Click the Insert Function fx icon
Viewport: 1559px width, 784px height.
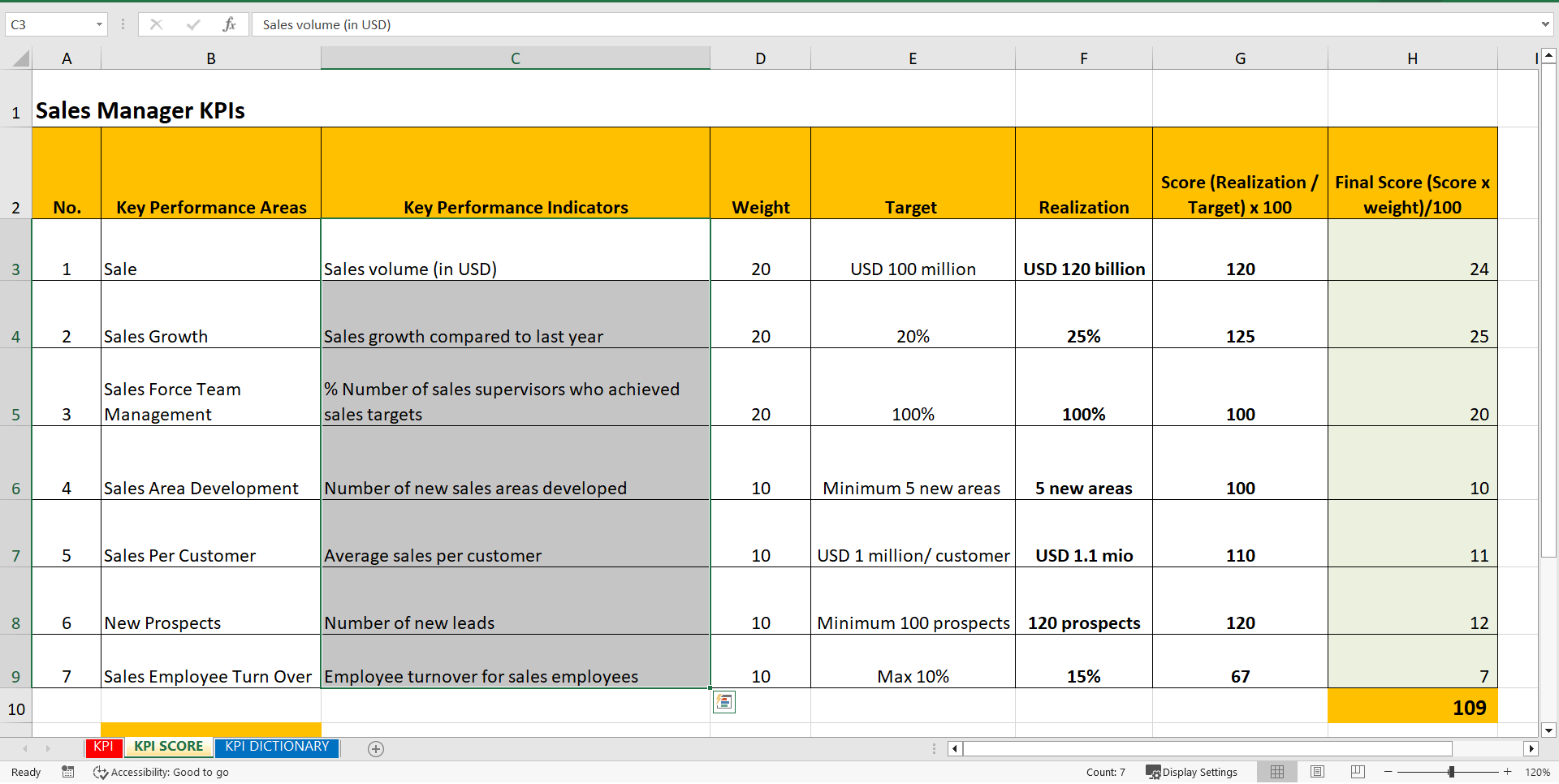(229, 24)
